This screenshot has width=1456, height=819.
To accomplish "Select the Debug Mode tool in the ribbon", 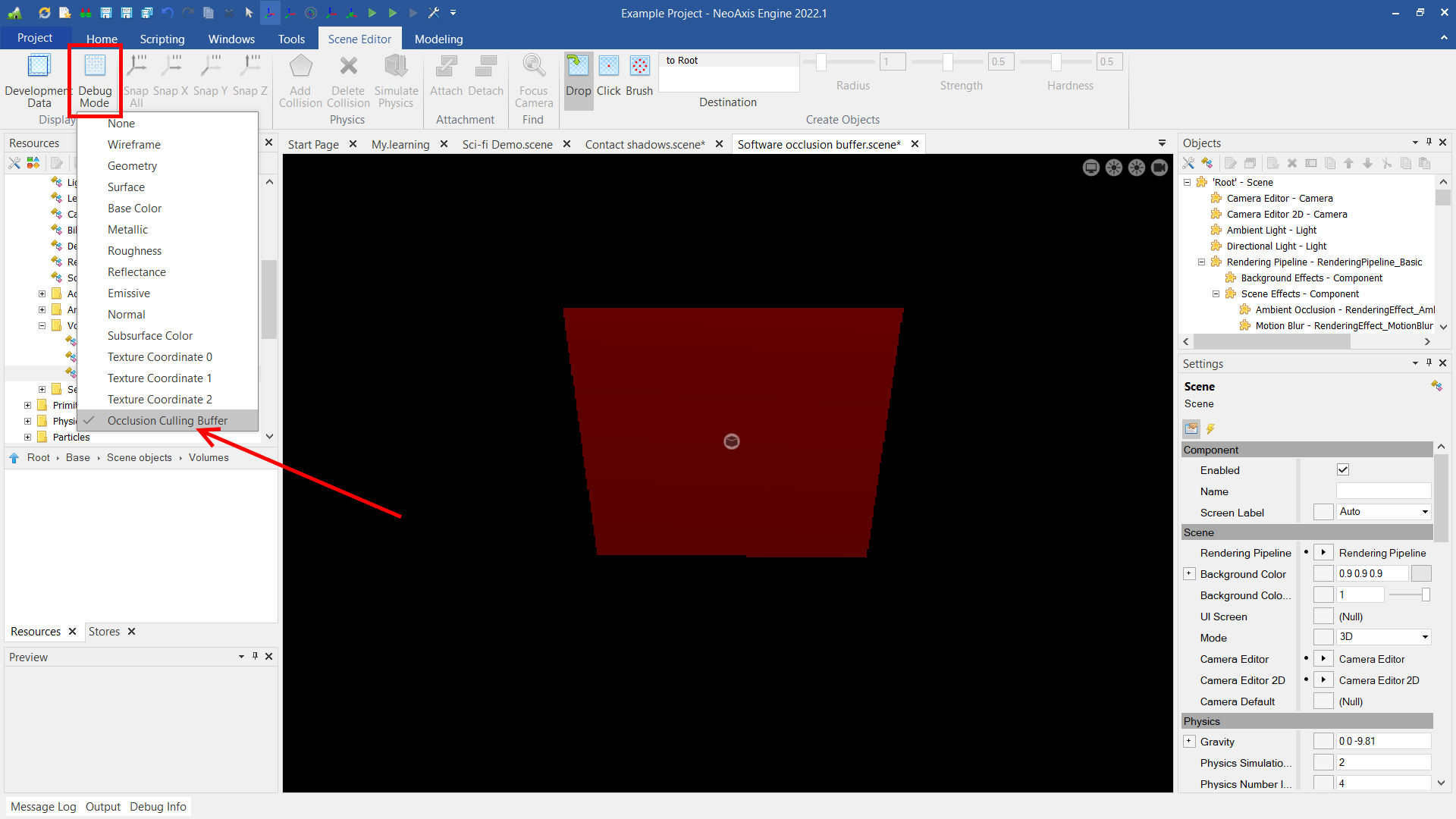I will 95,80.
